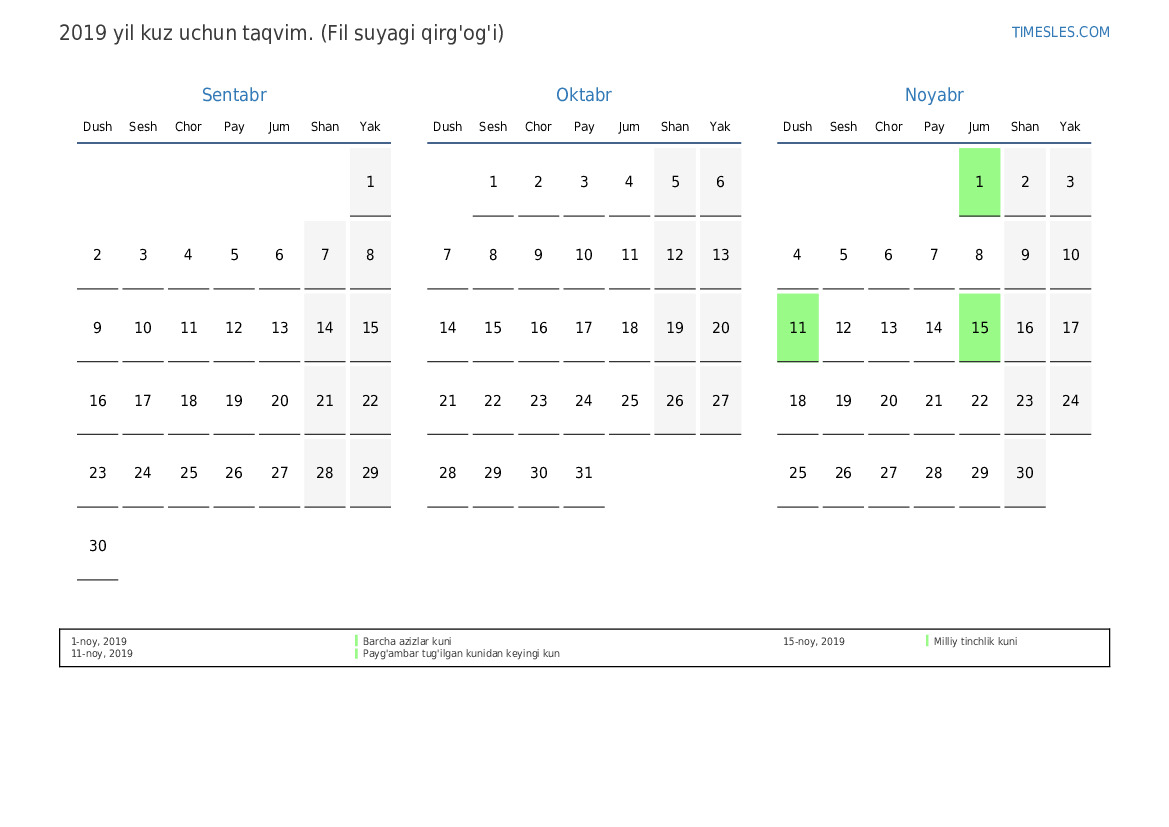Select October 16 date cell

point(538,328)
